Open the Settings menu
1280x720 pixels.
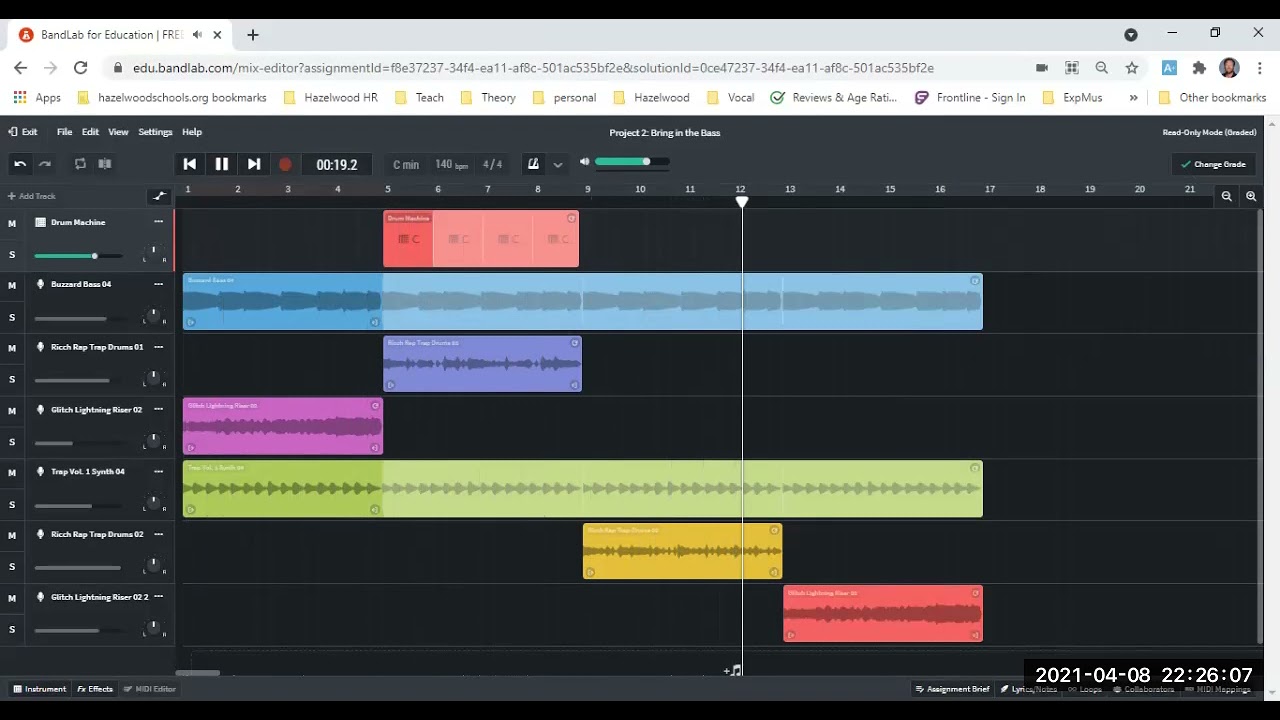155,132
